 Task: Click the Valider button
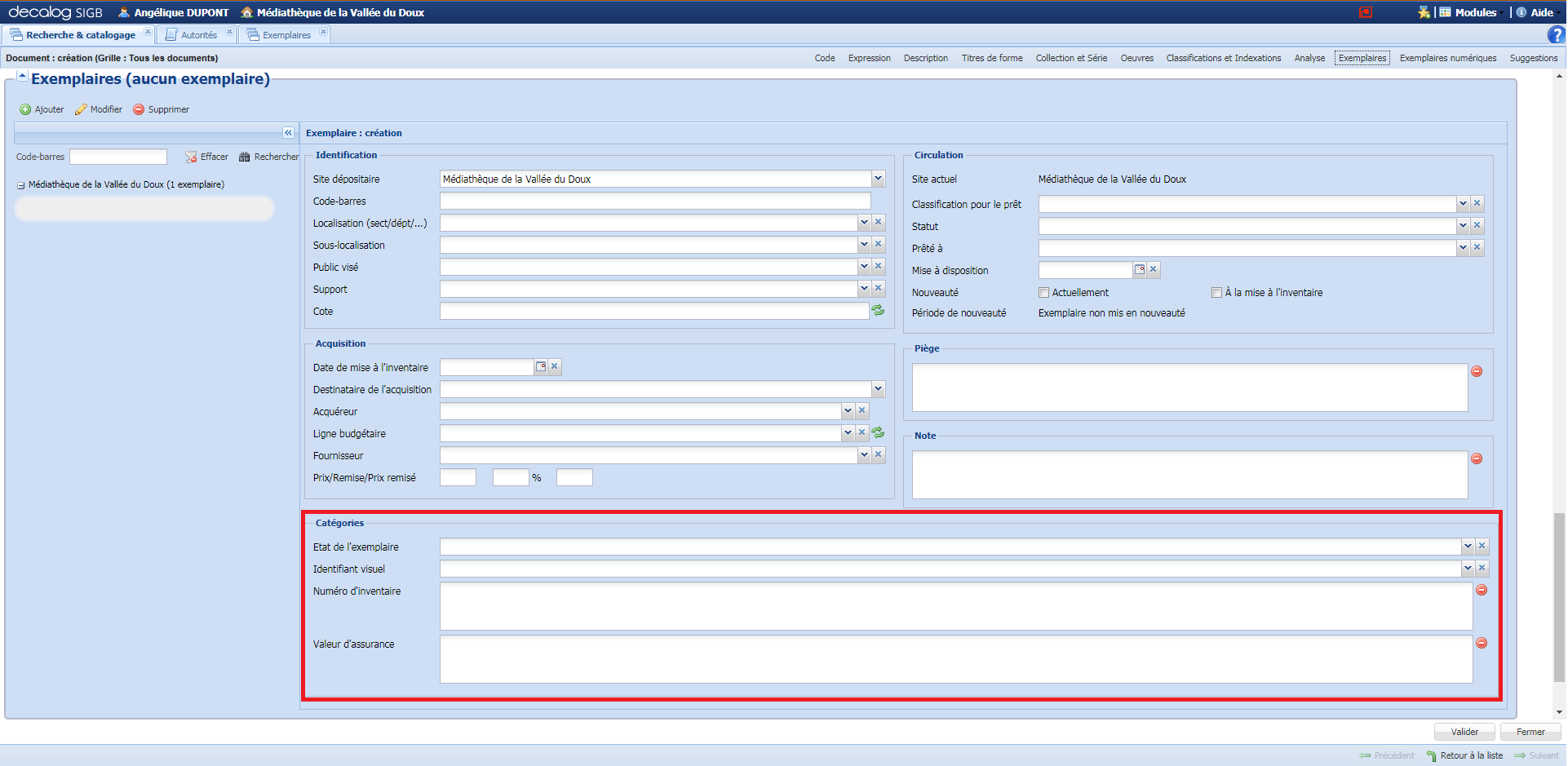tap(1464, 732)
